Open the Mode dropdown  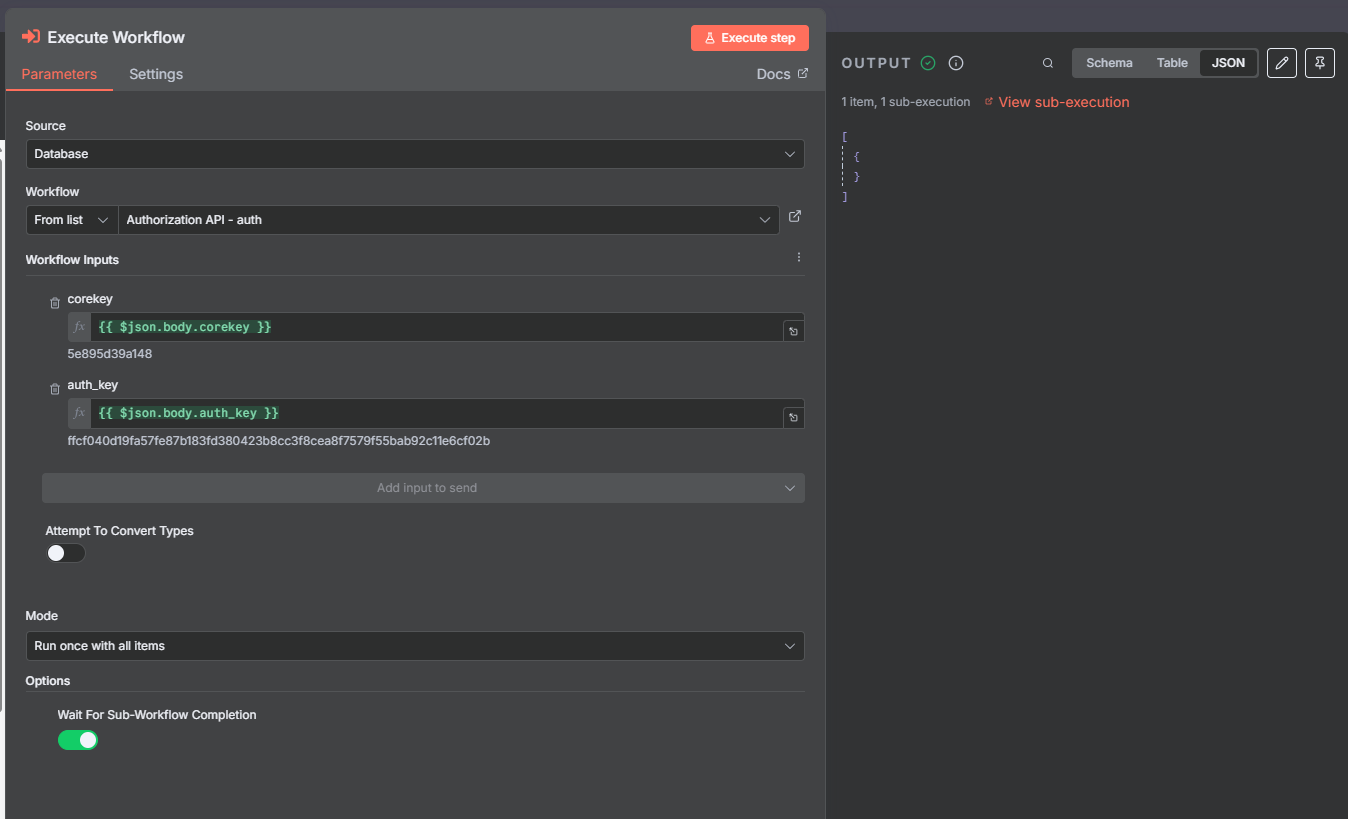point(414,646)
